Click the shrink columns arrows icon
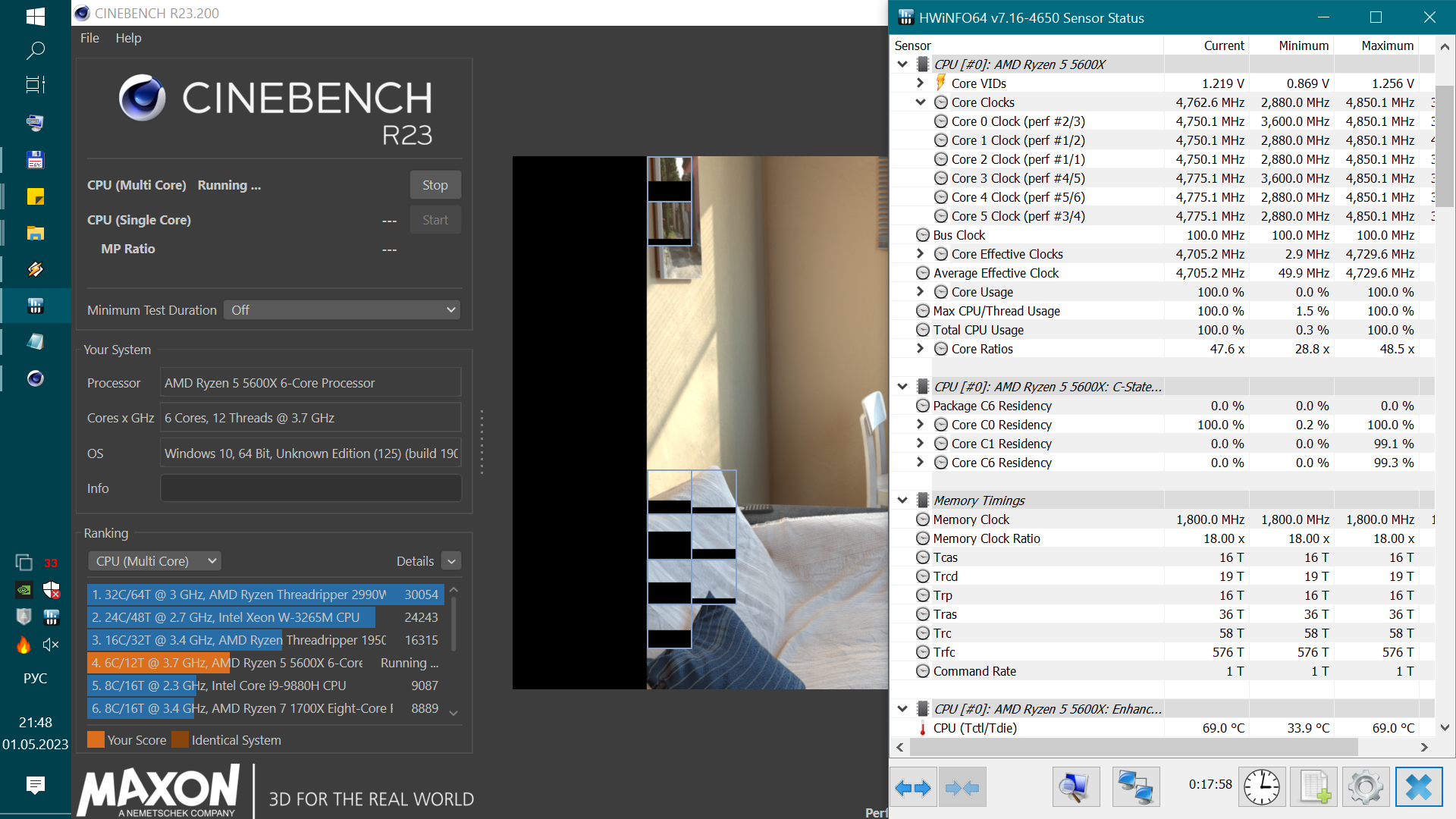Image resolution: width=1456 pixels, height=819 pixels. (962, 788)
